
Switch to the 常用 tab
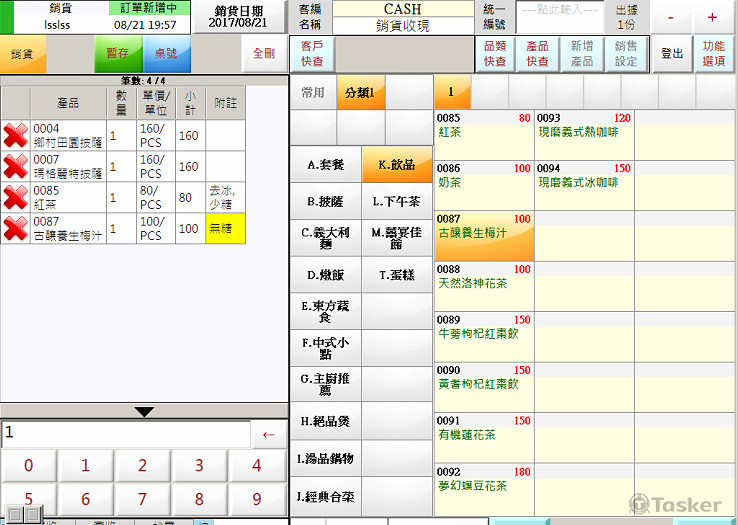(313, 92)
